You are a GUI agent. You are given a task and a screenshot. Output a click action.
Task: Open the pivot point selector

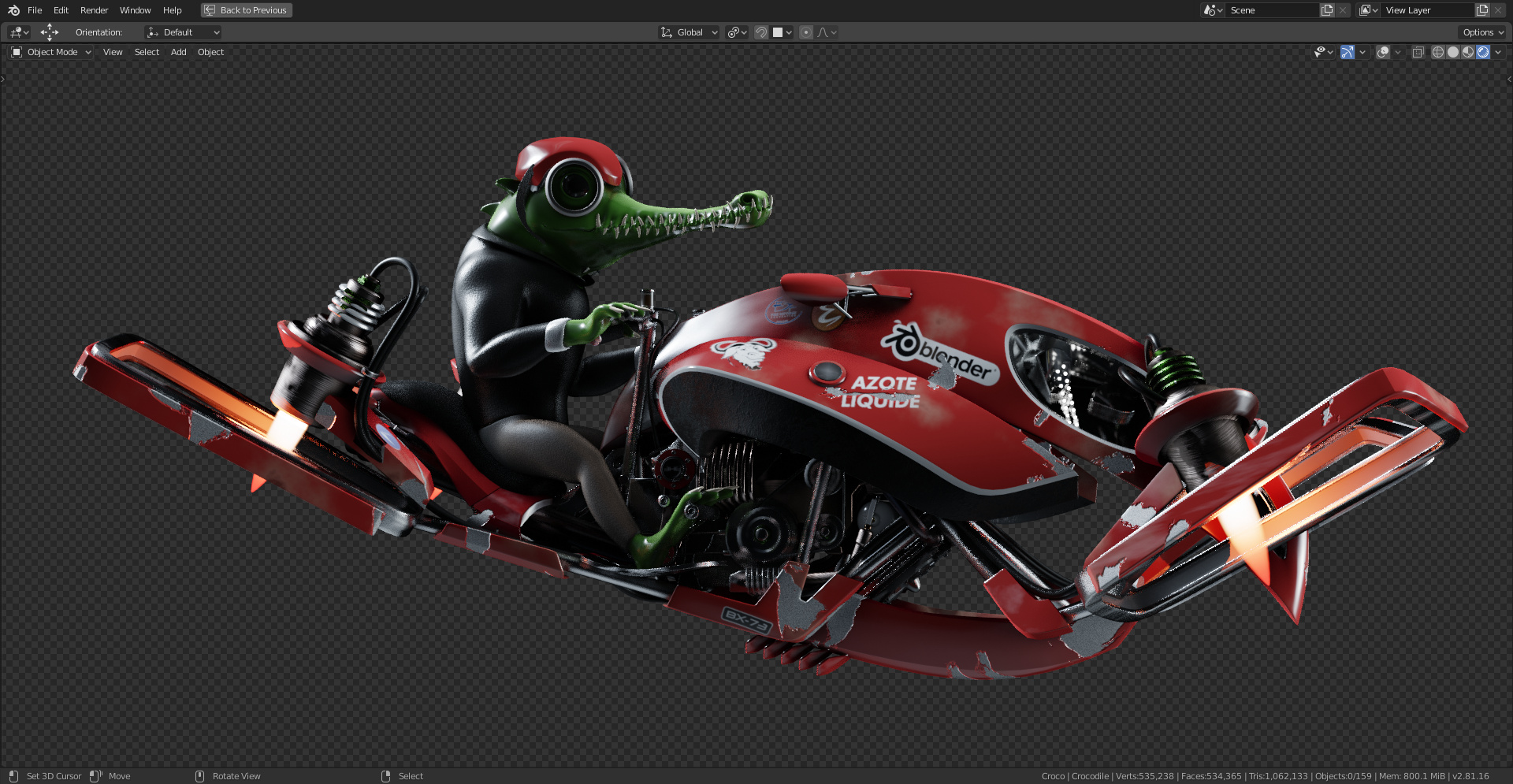(x=737, y=32)
